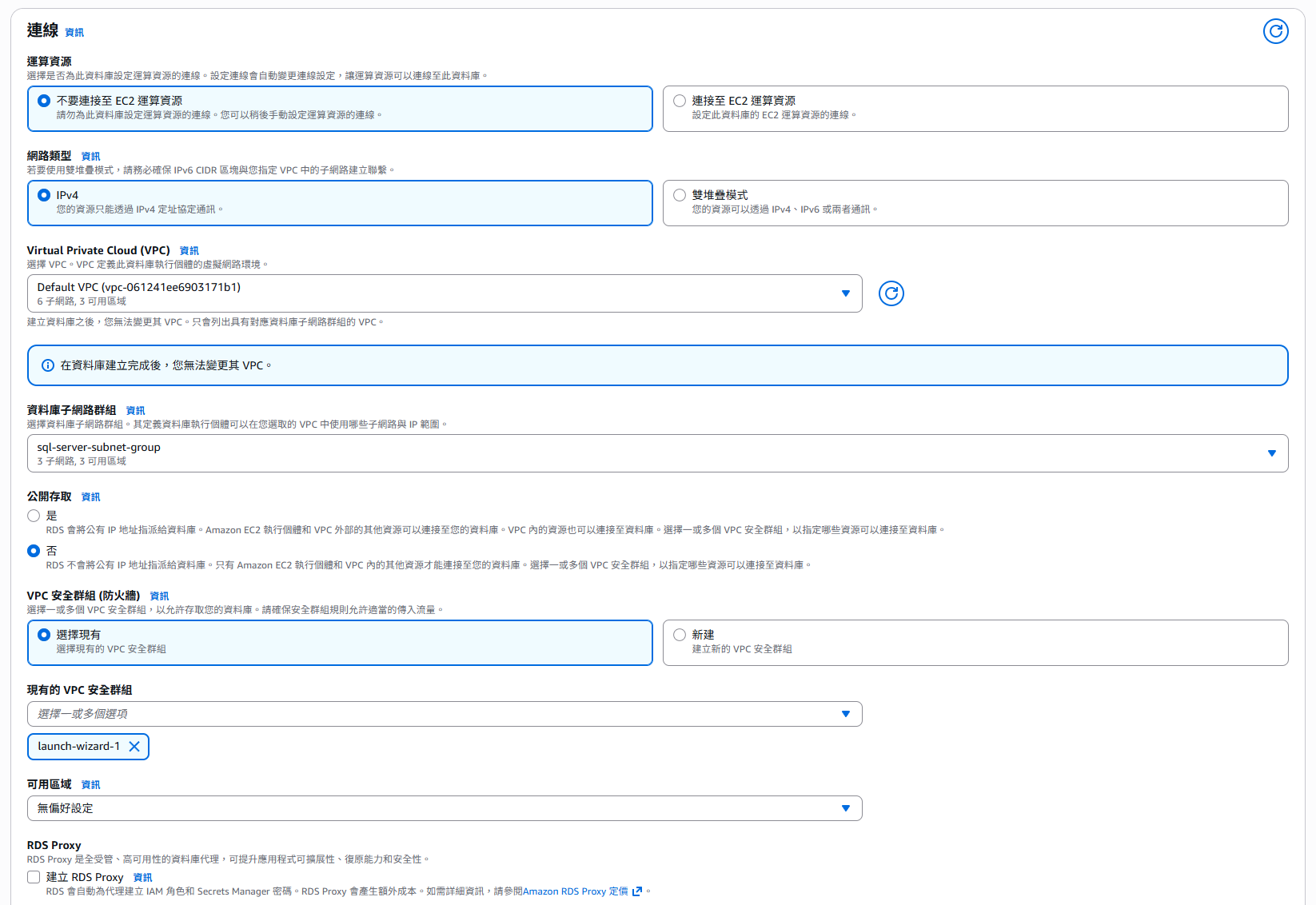Open 資訊 link next to 網路類型
The image size is (1316, 905).
91,157
